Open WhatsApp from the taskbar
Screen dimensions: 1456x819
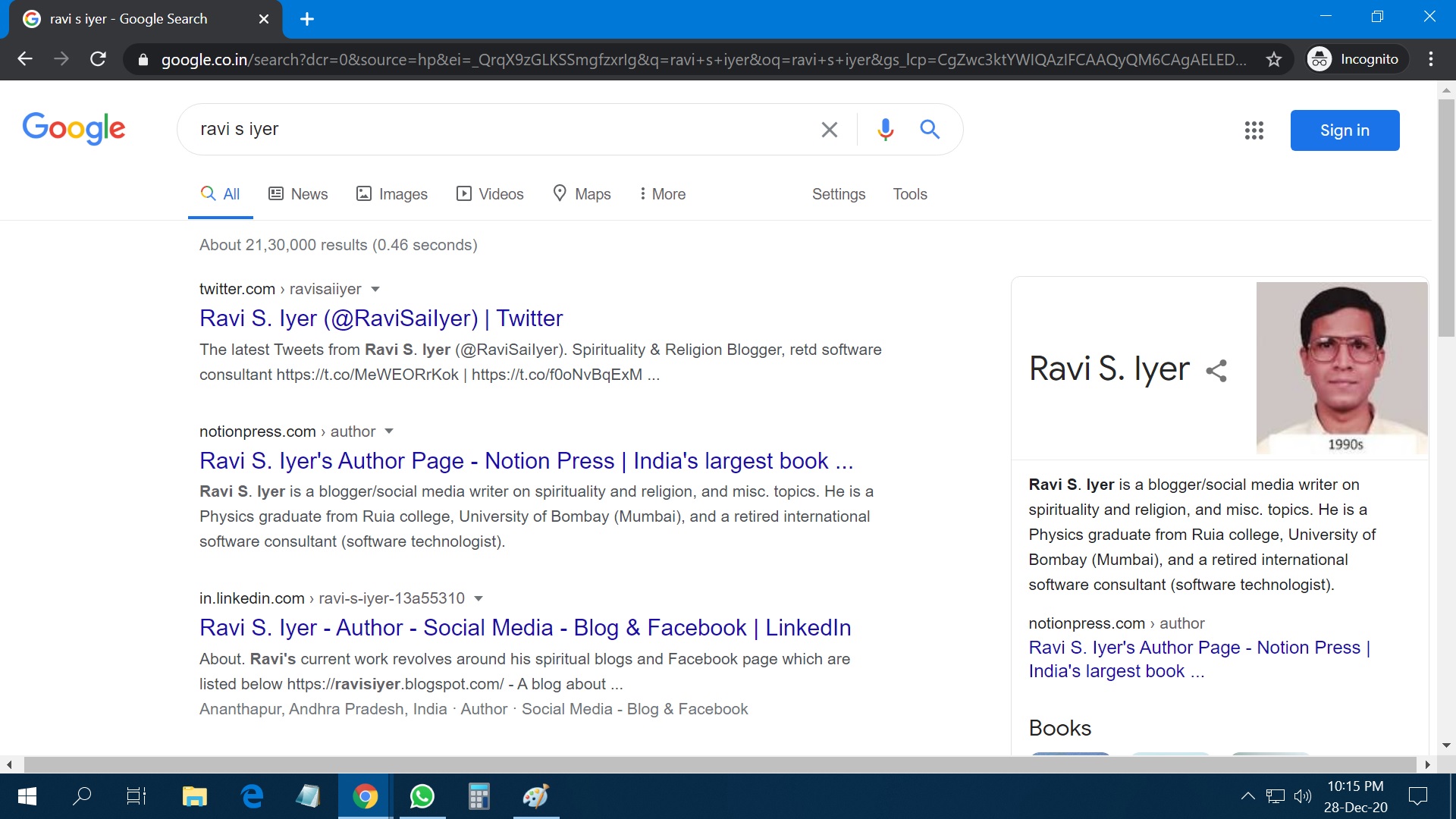(422, 795)
